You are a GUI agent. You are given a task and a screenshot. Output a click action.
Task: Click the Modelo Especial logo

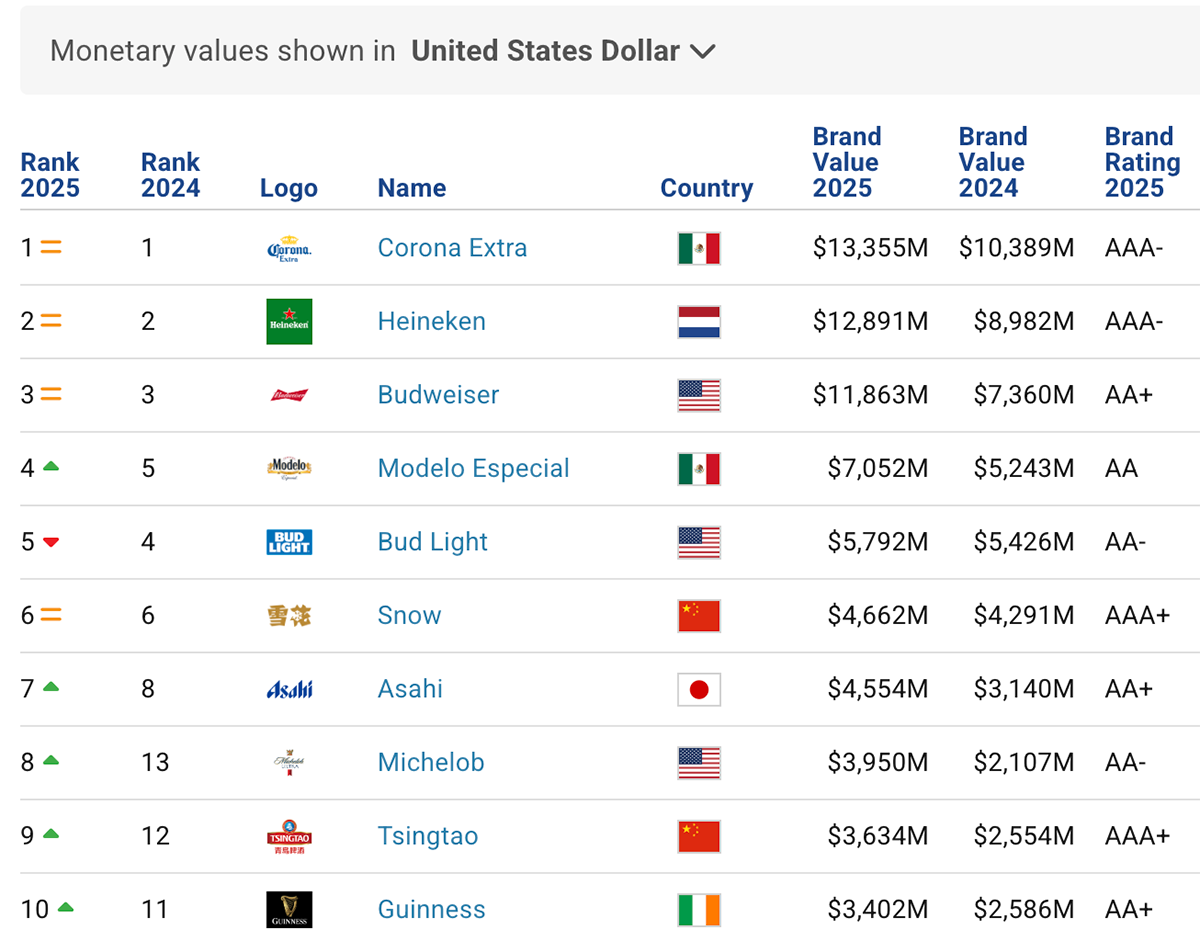tap(289, 468)
